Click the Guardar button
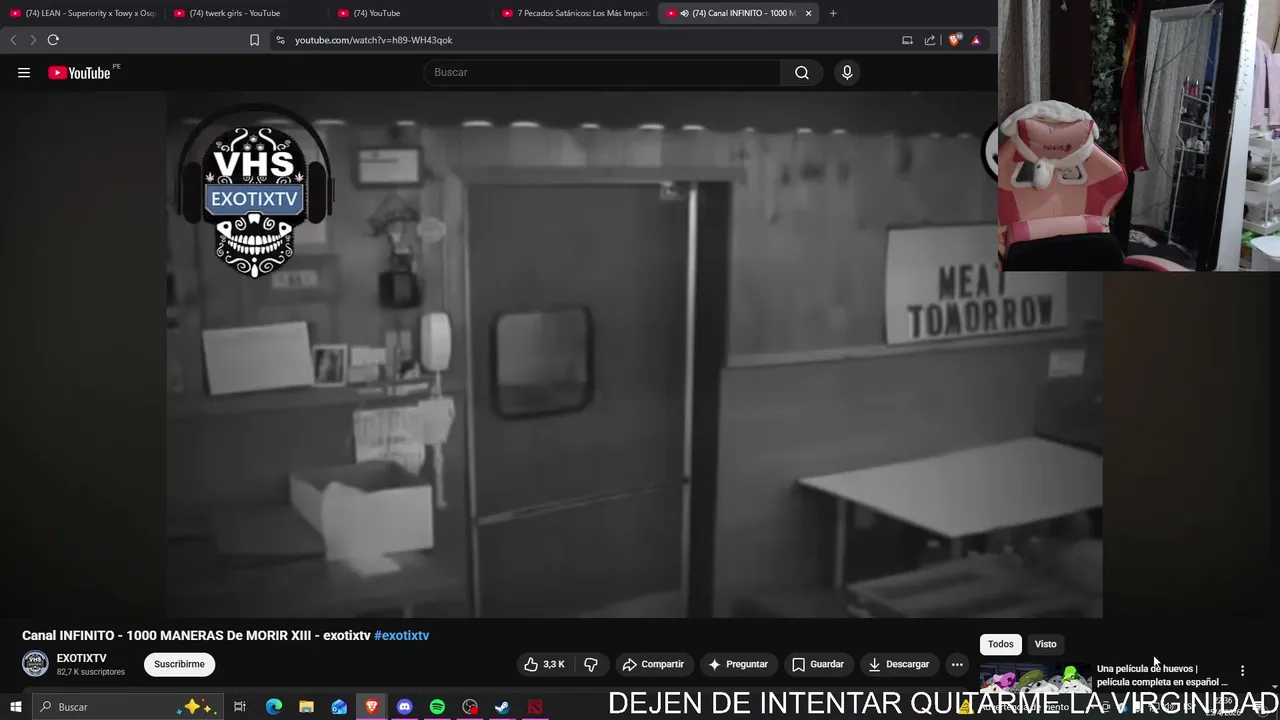The image size is (1280, 720). coord(818,664)
